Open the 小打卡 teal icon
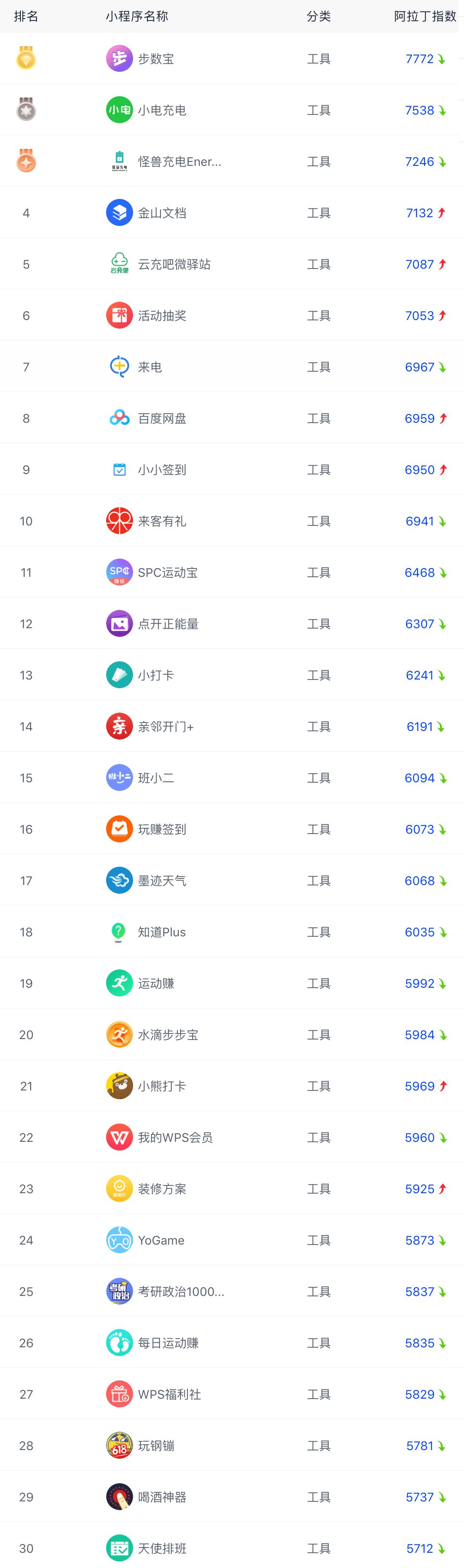This screenshot has height=1568, width=464. click(x=119, y=675)
